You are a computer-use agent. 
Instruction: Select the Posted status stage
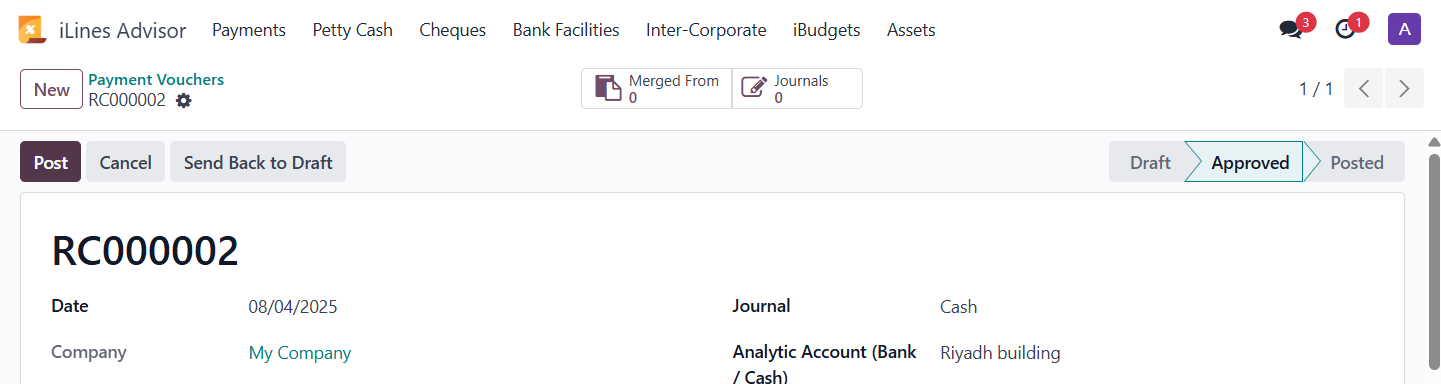(1356, 162)
